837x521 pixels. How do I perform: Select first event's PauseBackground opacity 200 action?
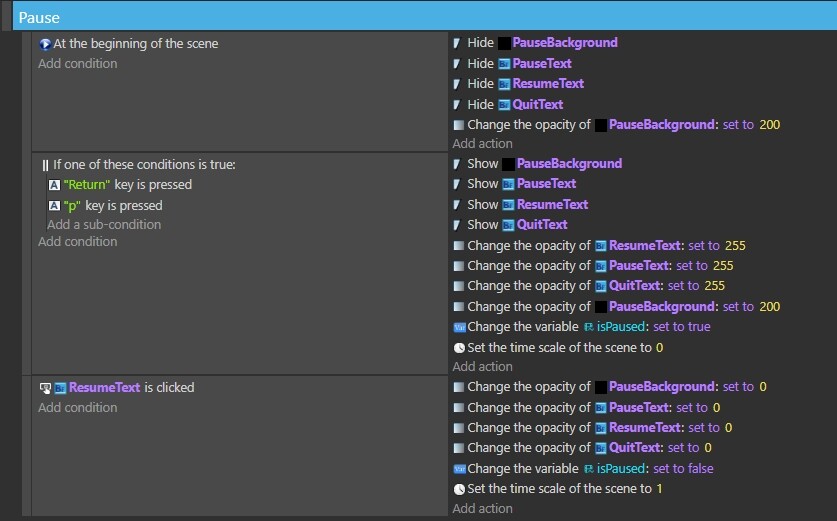pos(617,125)
